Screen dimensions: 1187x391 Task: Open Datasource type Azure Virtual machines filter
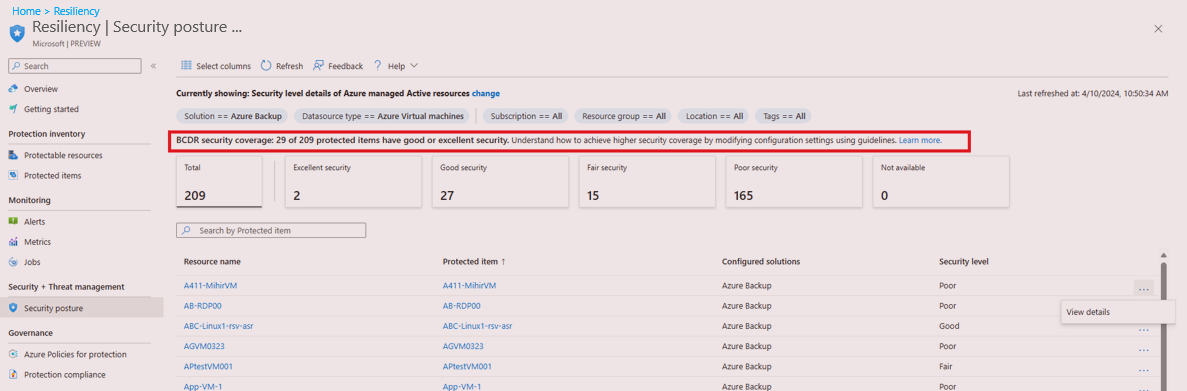[x=382, y=116]
